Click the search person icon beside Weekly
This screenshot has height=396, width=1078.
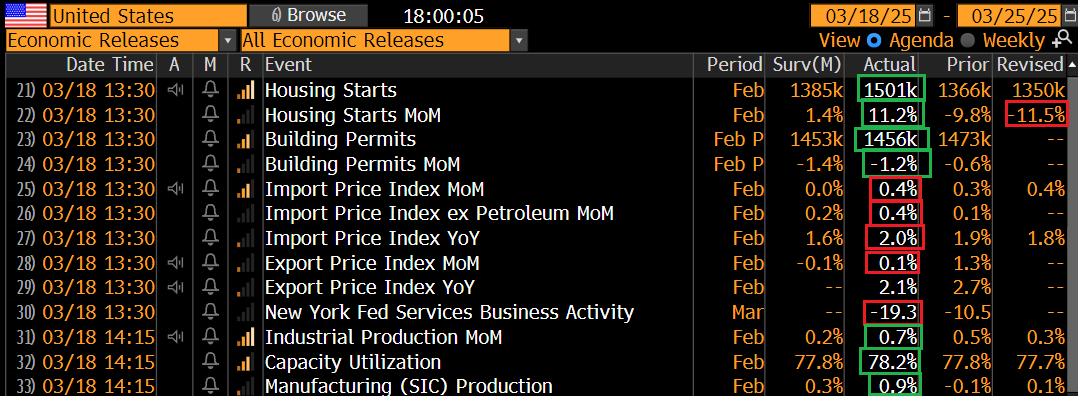click(1060, 41)
